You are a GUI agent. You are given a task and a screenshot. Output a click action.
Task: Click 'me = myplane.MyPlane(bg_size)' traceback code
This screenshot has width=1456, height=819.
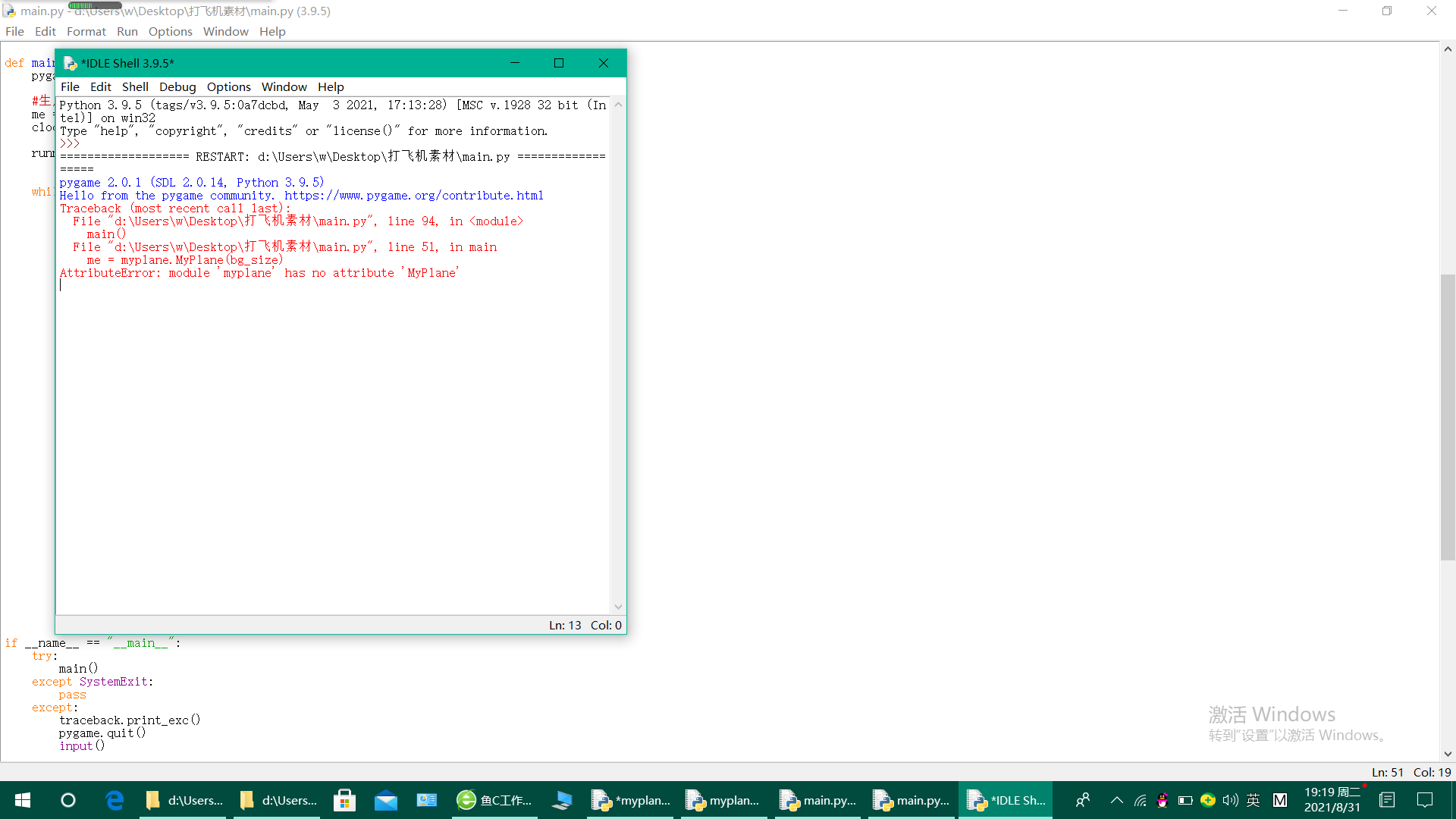coord(184,260)
